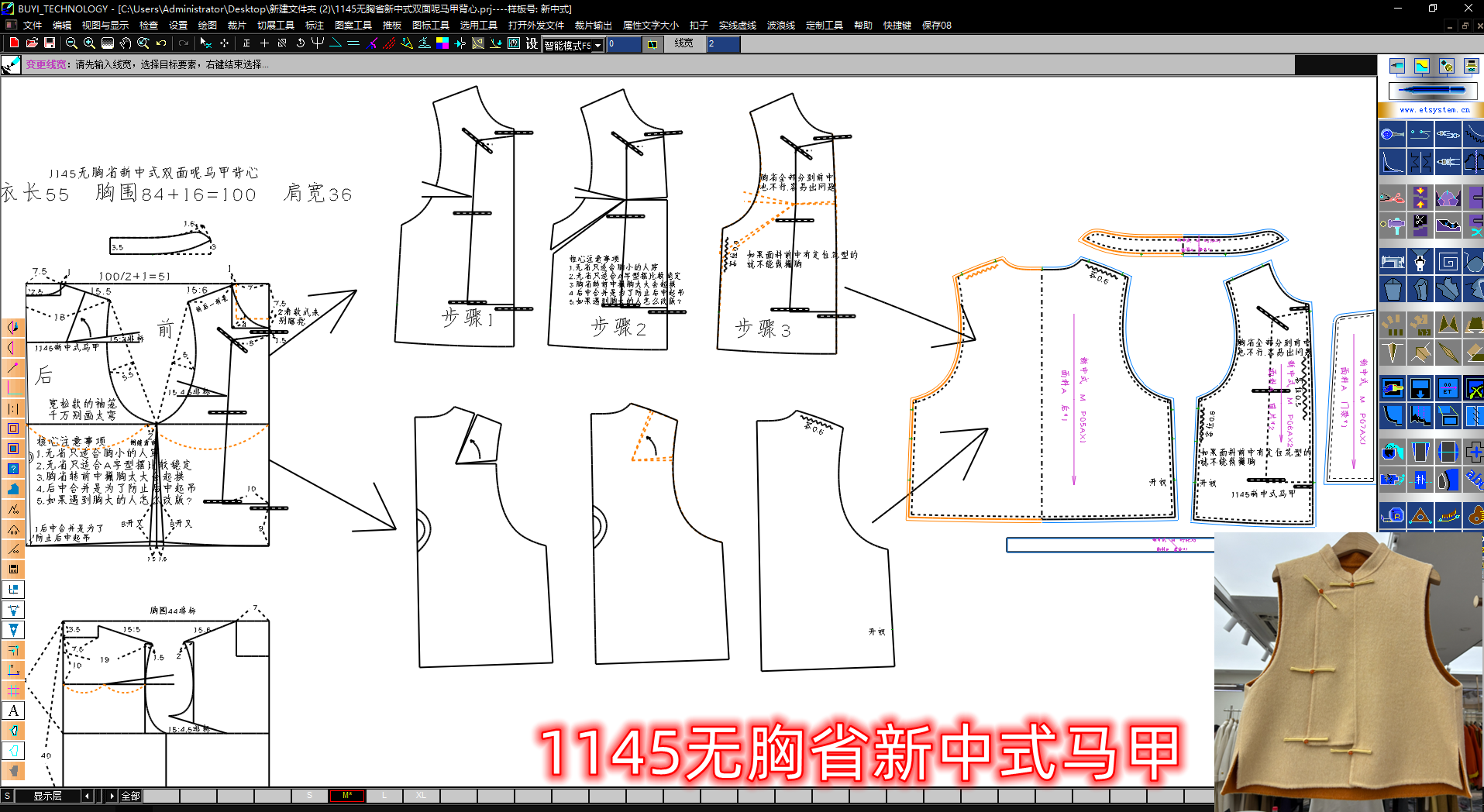Viewport: 1484px width, 812px height.
Task: Select the sewing machine icon in right panel
Action: [x=1393, y=261]
